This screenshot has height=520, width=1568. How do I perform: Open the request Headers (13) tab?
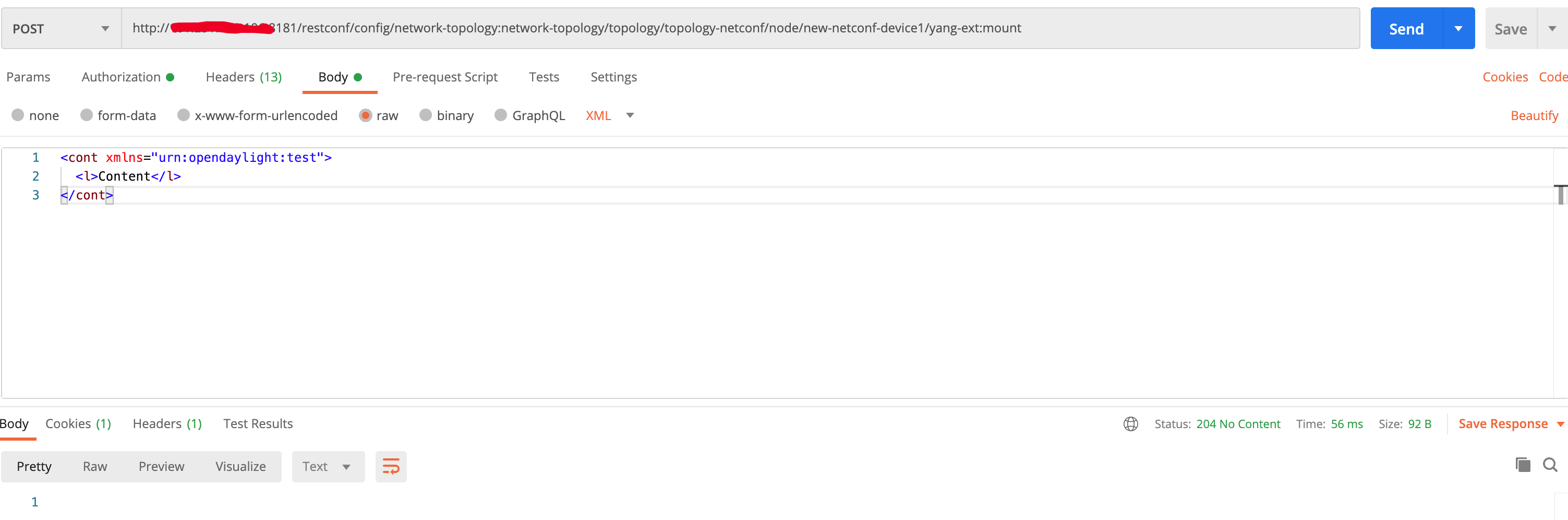click(244, 77)
